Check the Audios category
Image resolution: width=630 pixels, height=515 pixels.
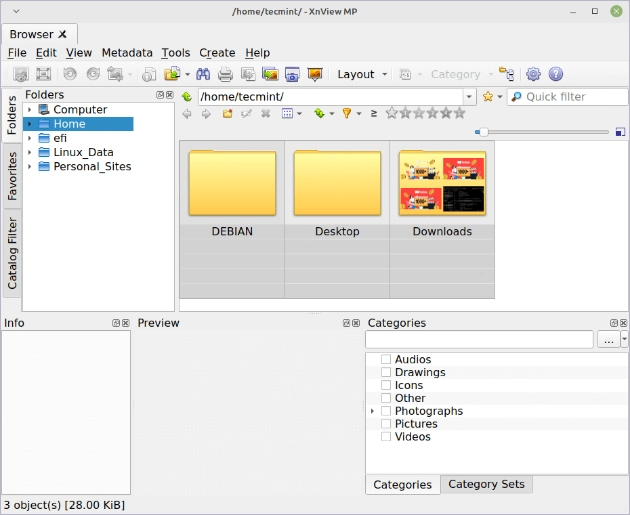point(386,359)
